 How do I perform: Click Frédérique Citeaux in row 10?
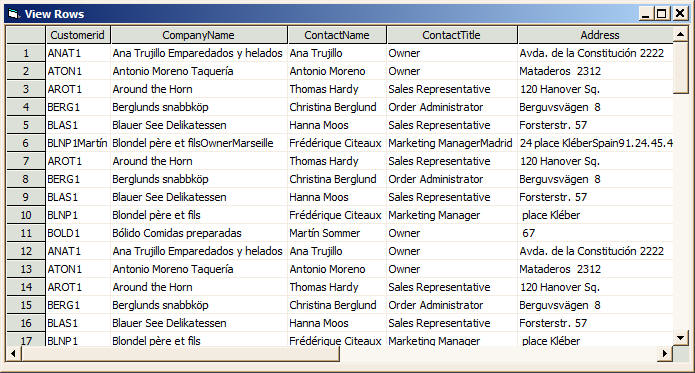(x=337, y=215)
